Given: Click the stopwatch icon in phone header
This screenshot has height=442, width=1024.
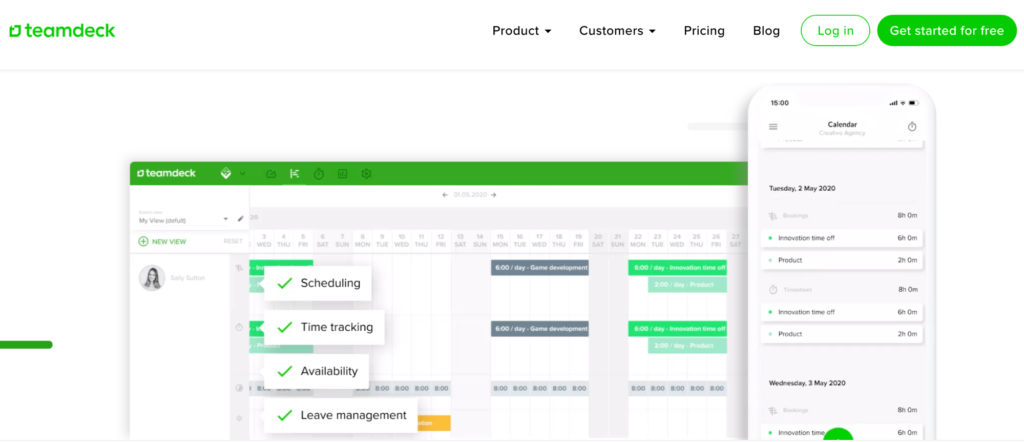Looking at the screenshot, I should pos(912,127).
